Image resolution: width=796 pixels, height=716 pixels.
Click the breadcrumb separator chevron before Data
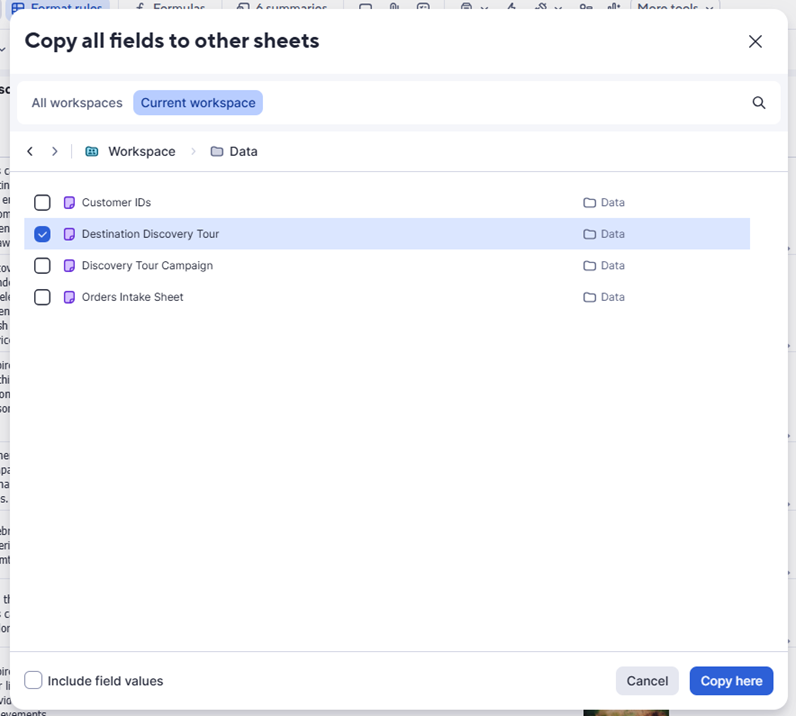coord(193,151)
